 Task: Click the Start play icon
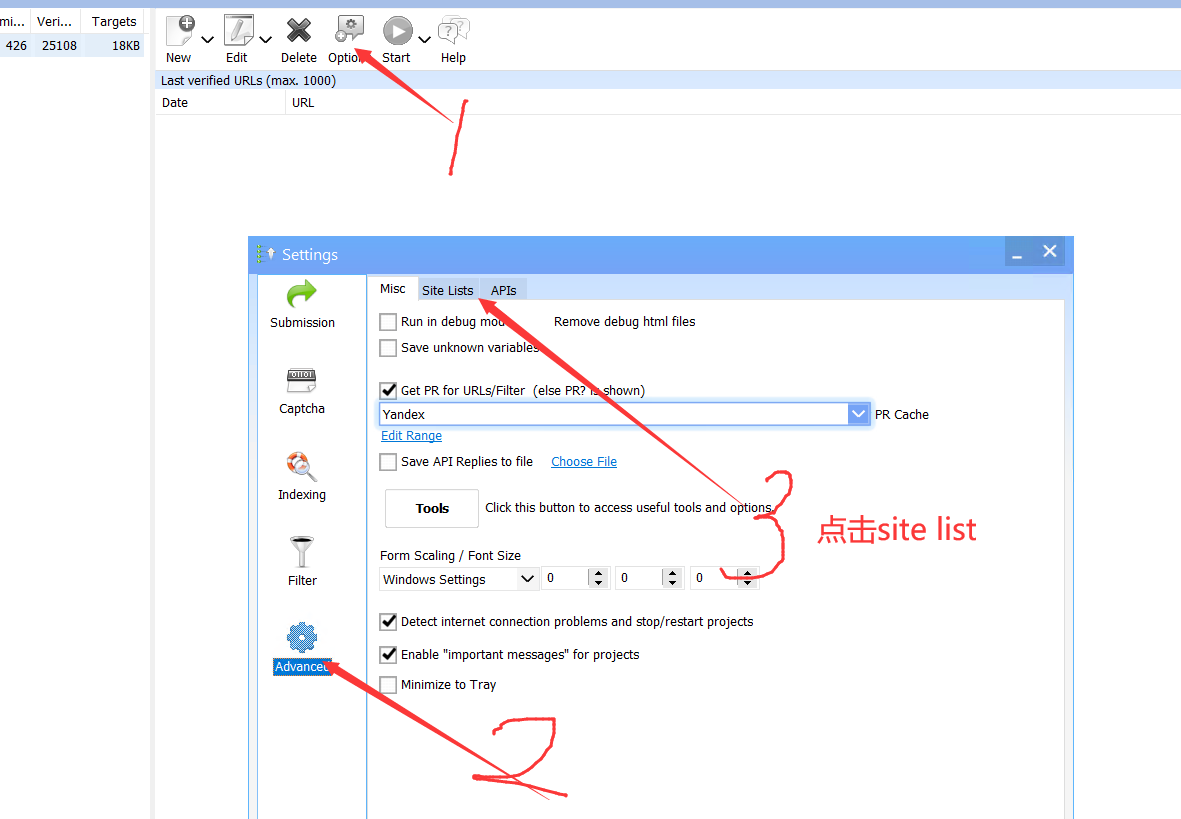[397, 32]
